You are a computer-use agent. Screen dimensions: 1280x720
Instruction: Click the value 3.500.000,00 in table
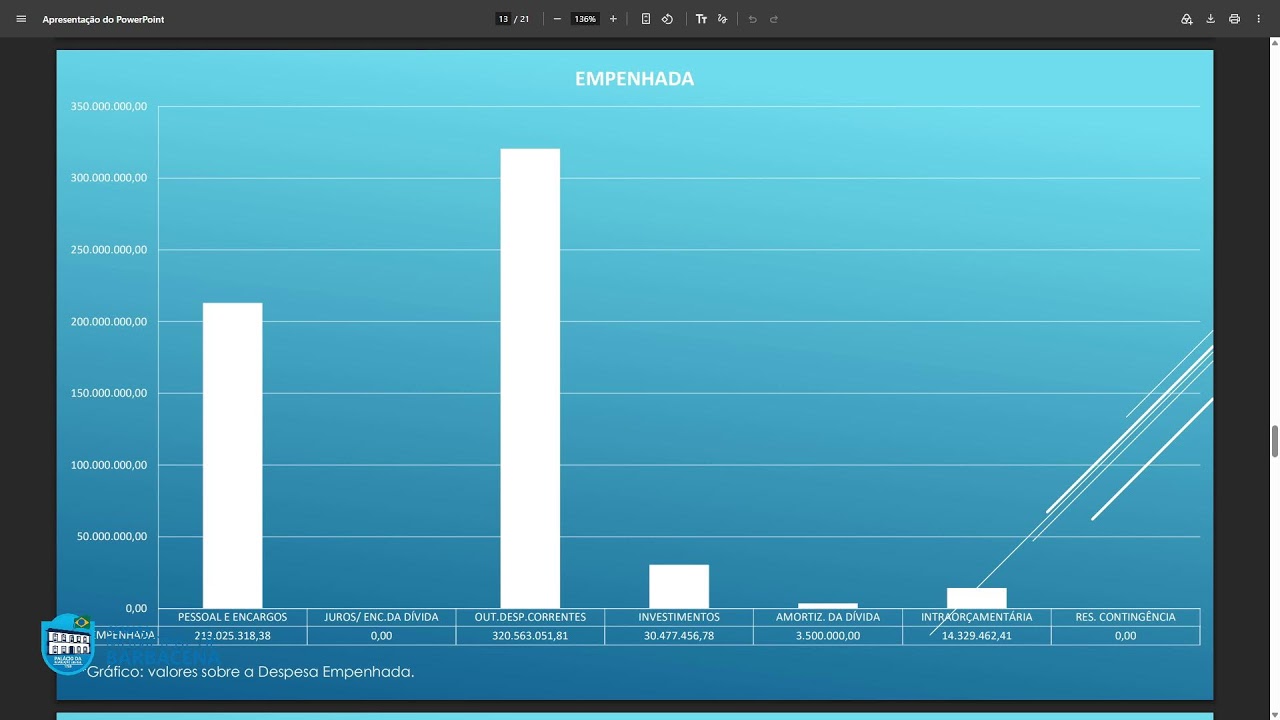point(828,635)
